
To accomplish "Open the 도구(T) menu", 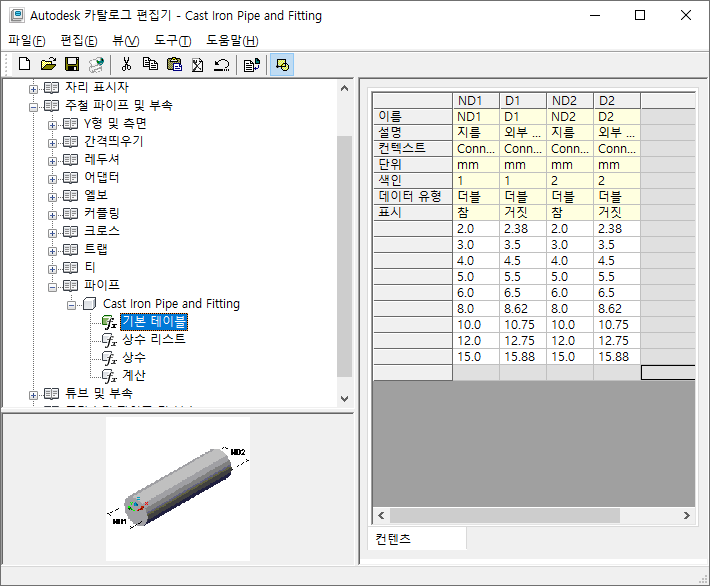I will point(173,41).
